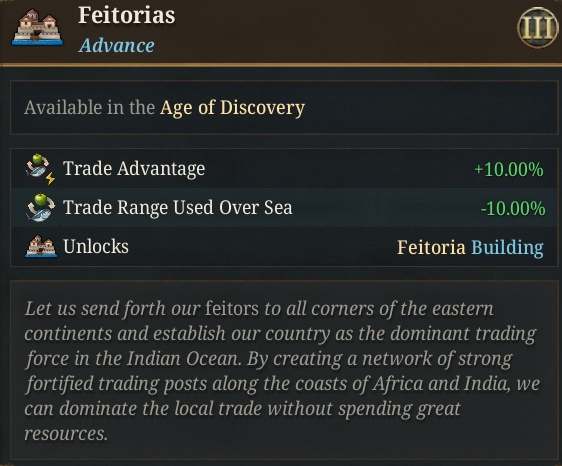Click the blue Building keyword link

[x=507, y=248]
